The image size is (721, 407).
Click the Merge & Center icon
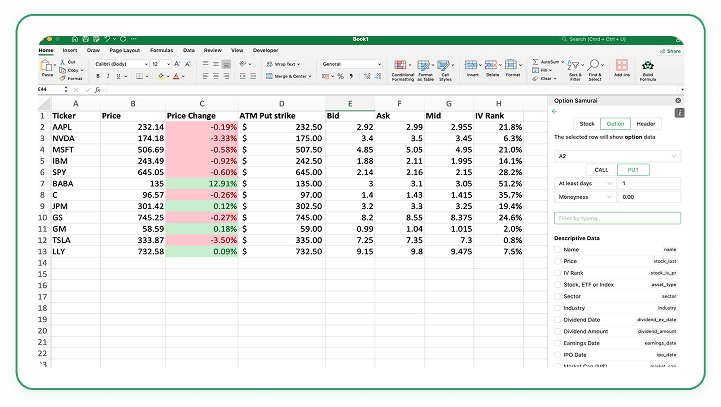coord(269,76)
